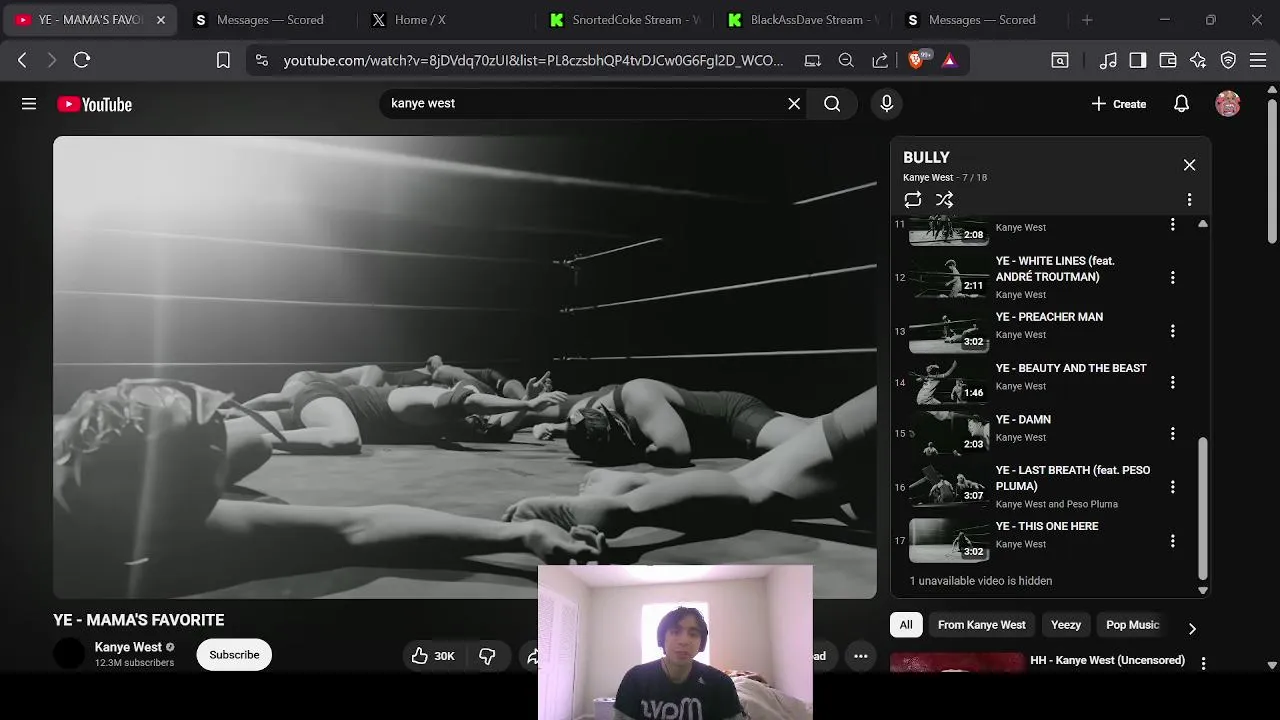This screenshot has height=720, width=1280.
Task: Open Brave VPN shield icon
Action: pos(1228,60)
